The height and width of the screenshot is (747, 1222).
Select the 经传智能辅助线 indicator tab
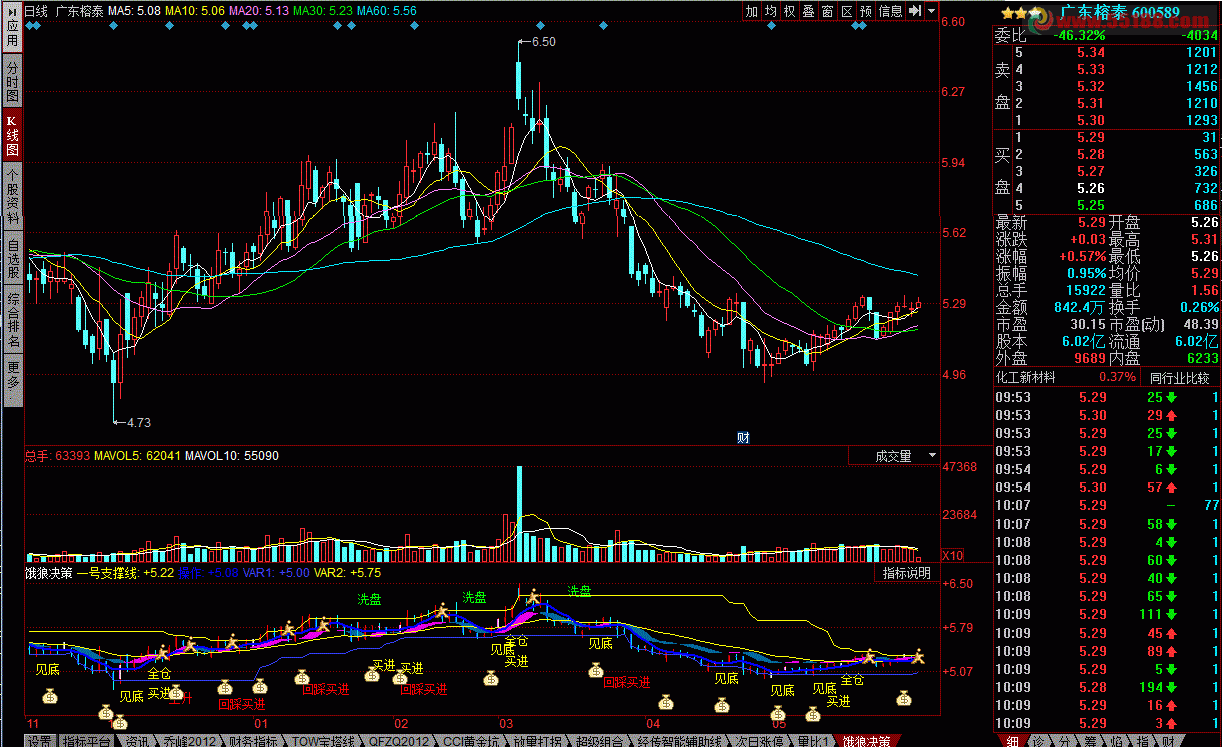679,740
